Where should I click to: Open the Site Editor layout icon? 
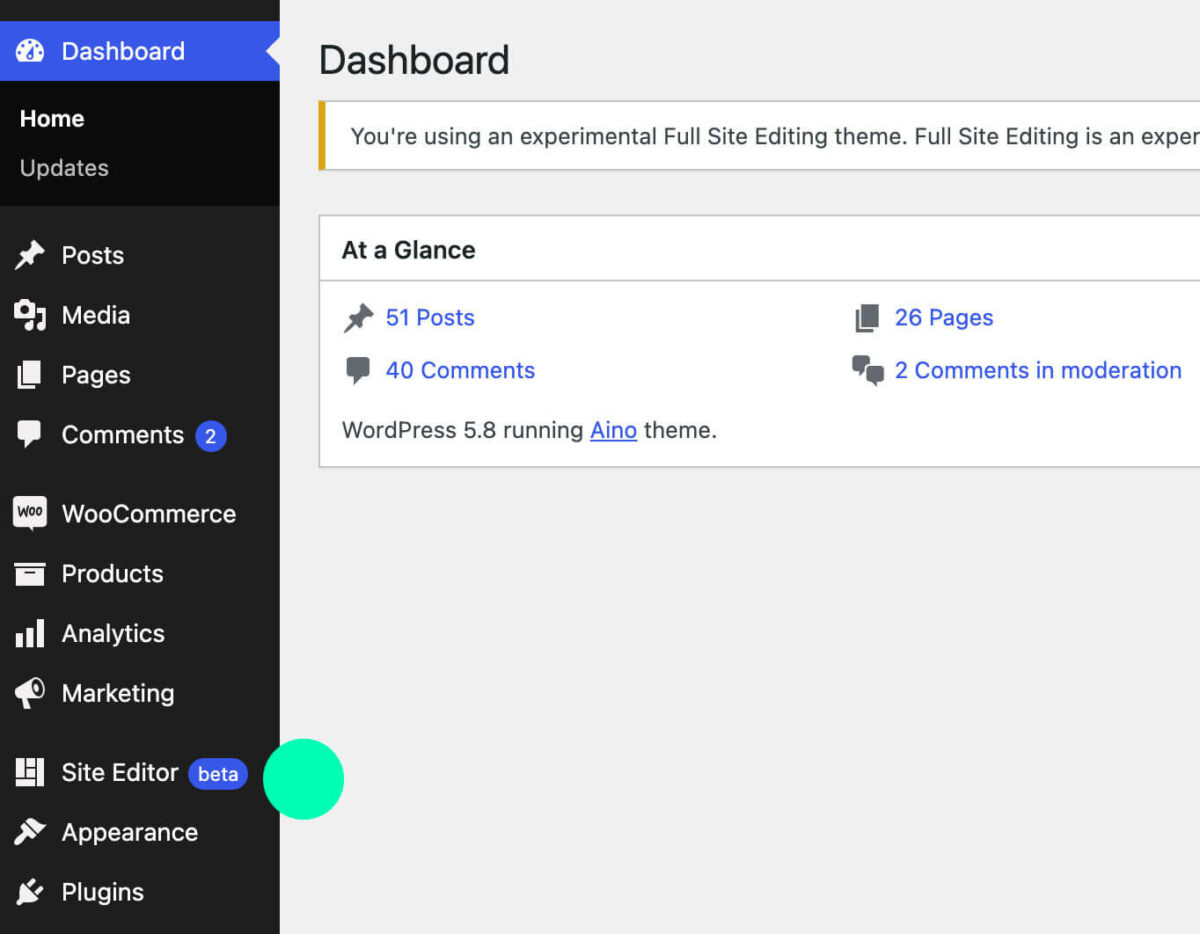pos(30,772)
